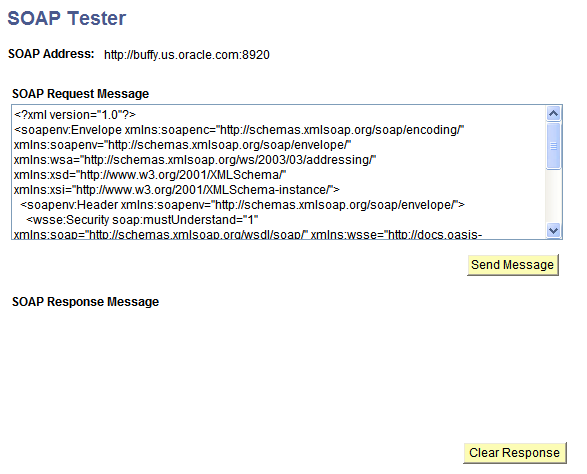Click the scroll up arrow of request box
Image resolution: width=587 pixels, height=474 pixels.
553,113
